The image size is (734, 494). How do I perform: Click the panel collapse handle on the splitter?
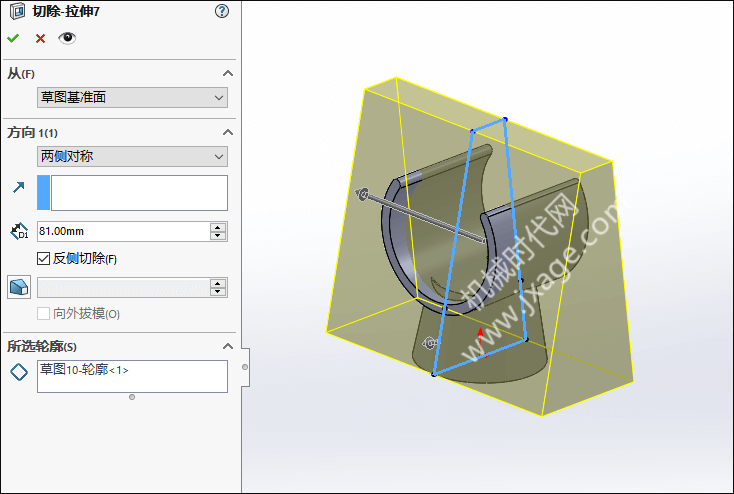pos(245,367)
